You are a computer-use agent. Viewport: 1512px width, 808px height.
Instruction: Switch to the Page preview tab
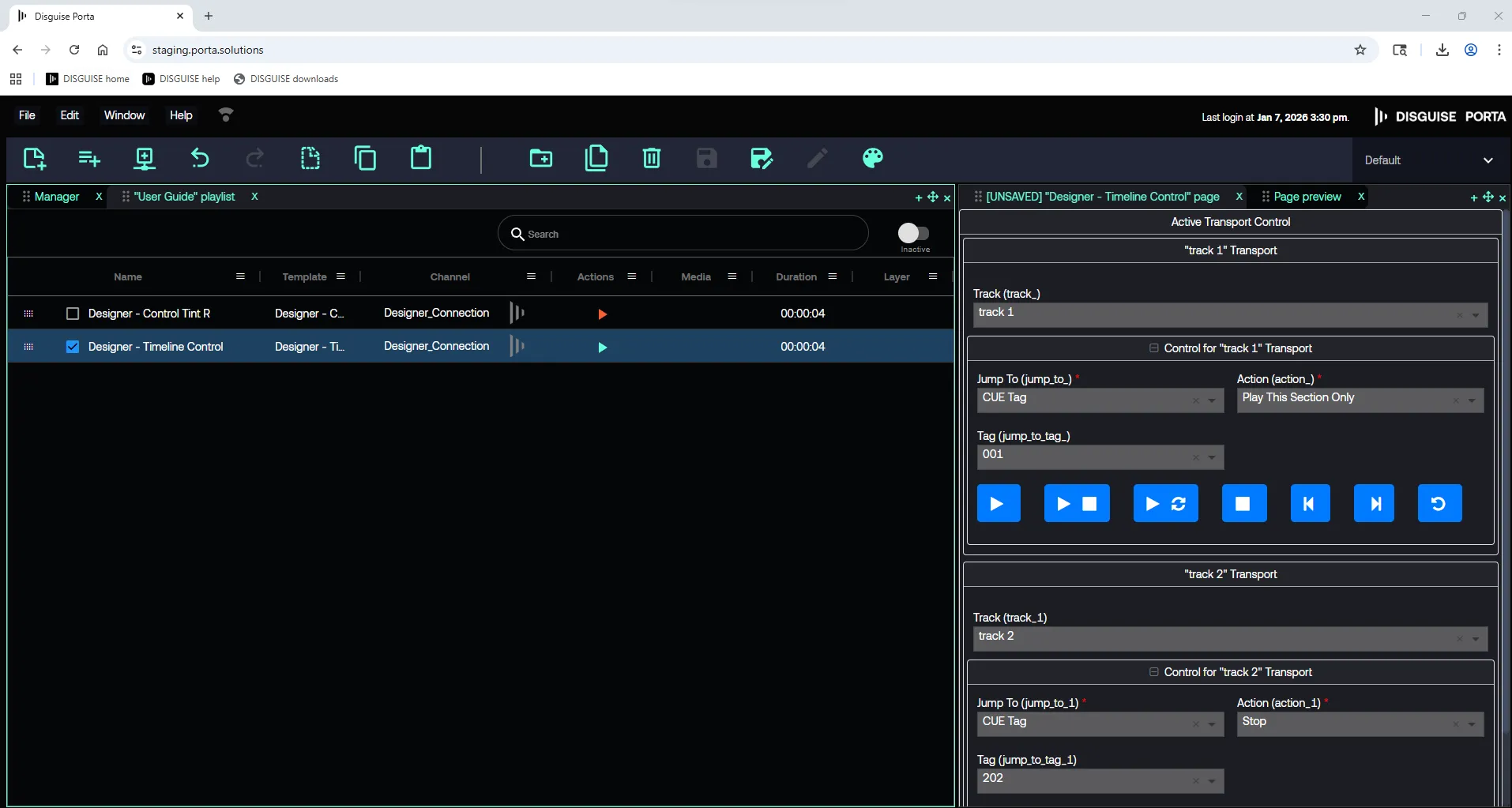tap(1307, 197)
